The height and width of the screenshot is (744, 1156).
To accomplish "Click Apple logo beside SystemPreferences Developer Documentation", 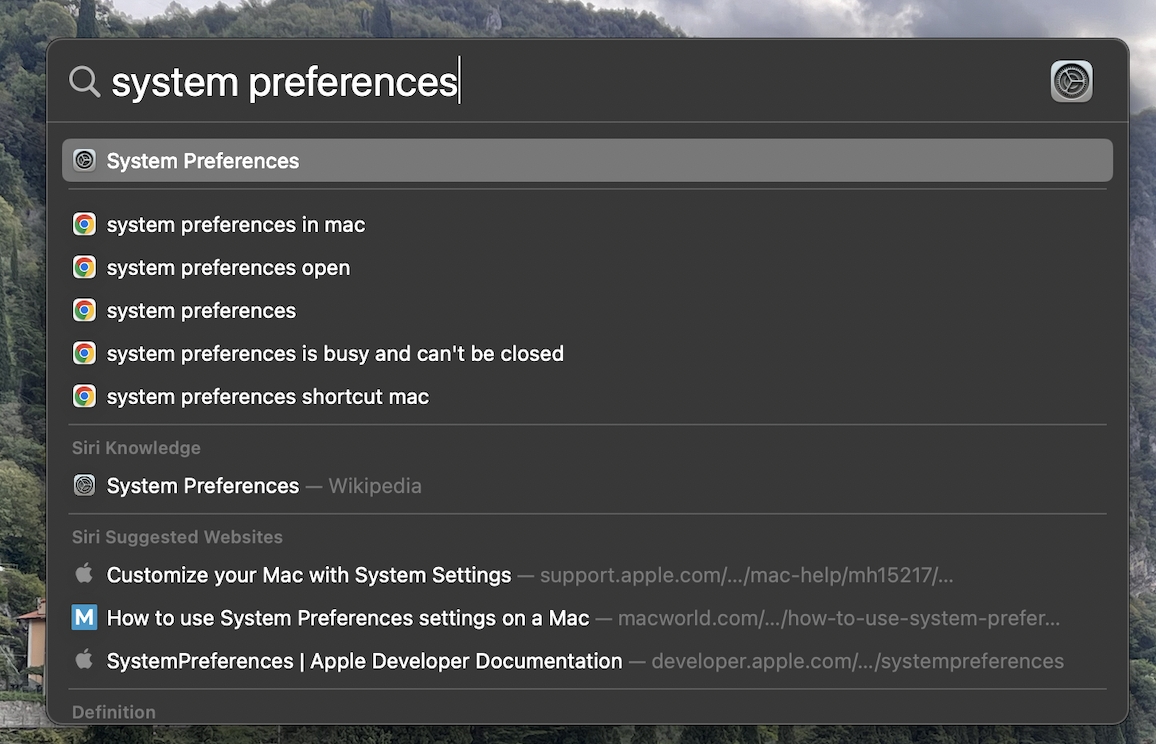I will 84,659.
